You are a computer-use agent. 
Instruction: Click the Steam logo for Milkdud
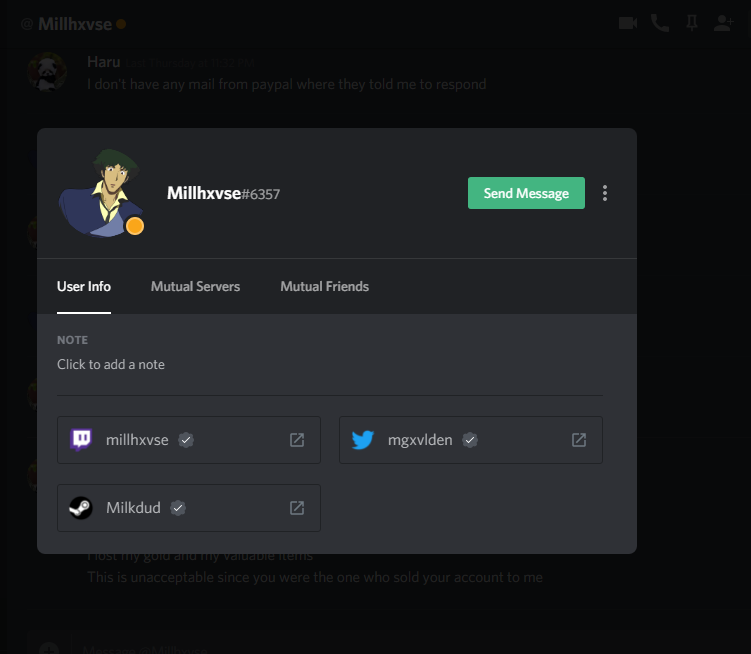(x=81, y=508)
